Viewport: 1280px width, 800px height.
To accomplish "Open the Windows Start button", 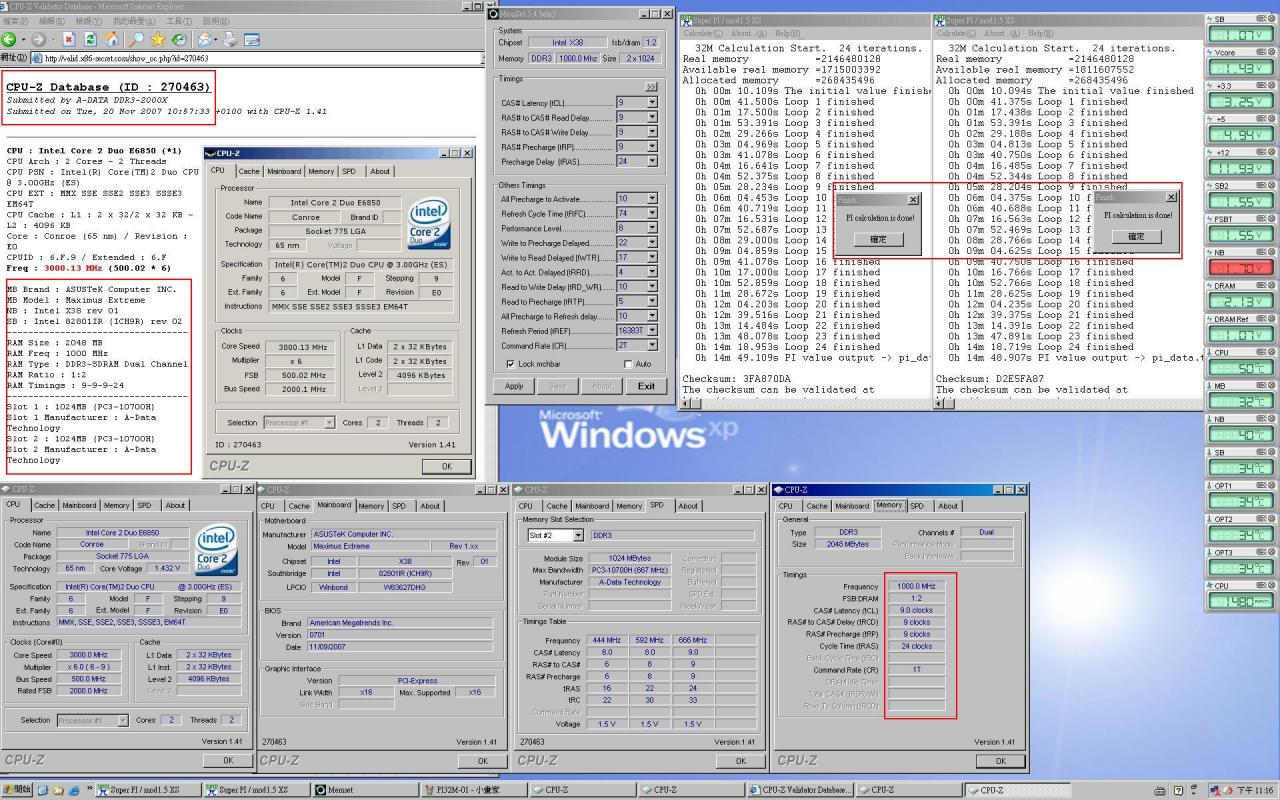I will coord(17,790).
